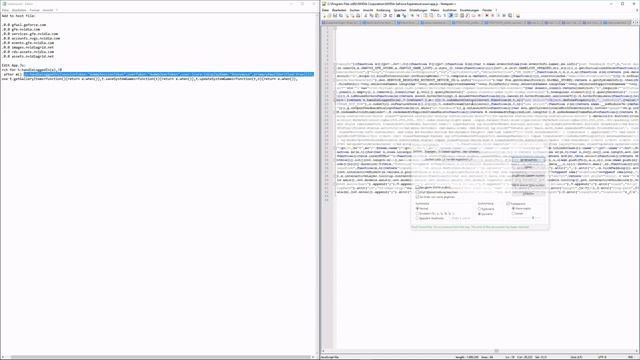Image resolution: width=640 pixels, height=360 pixels.
Task: Open the Format menu in the Editor window
Action: coord(35,10)
